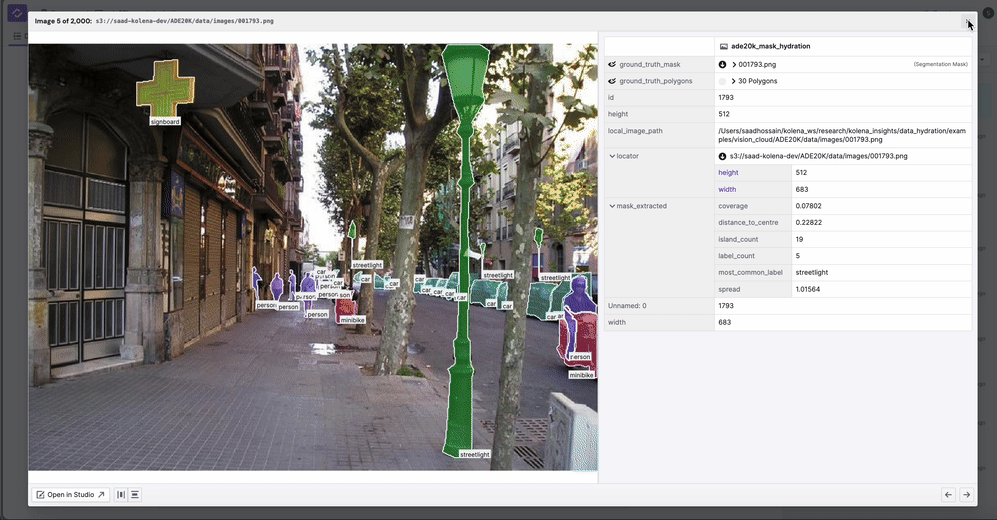Click the locator width link
Viewport: 997px width, 520px height.
click(x=727, y=189)
